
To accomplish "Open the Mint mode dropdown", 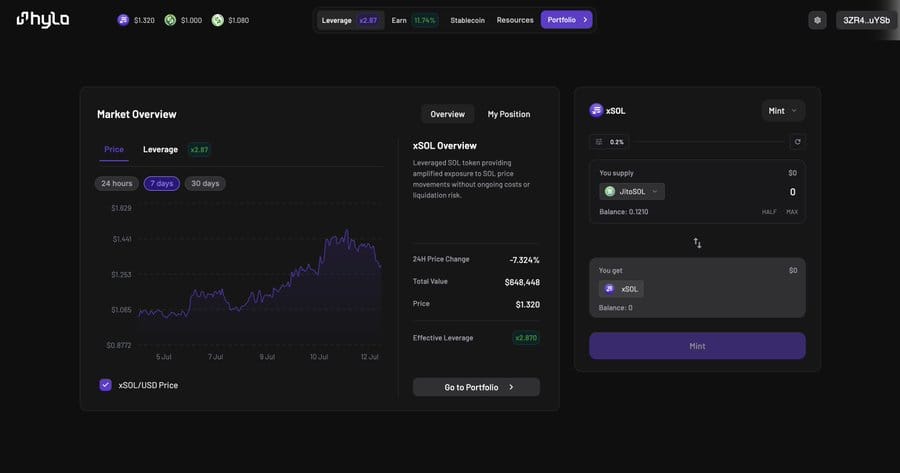I will coord(783,111).
